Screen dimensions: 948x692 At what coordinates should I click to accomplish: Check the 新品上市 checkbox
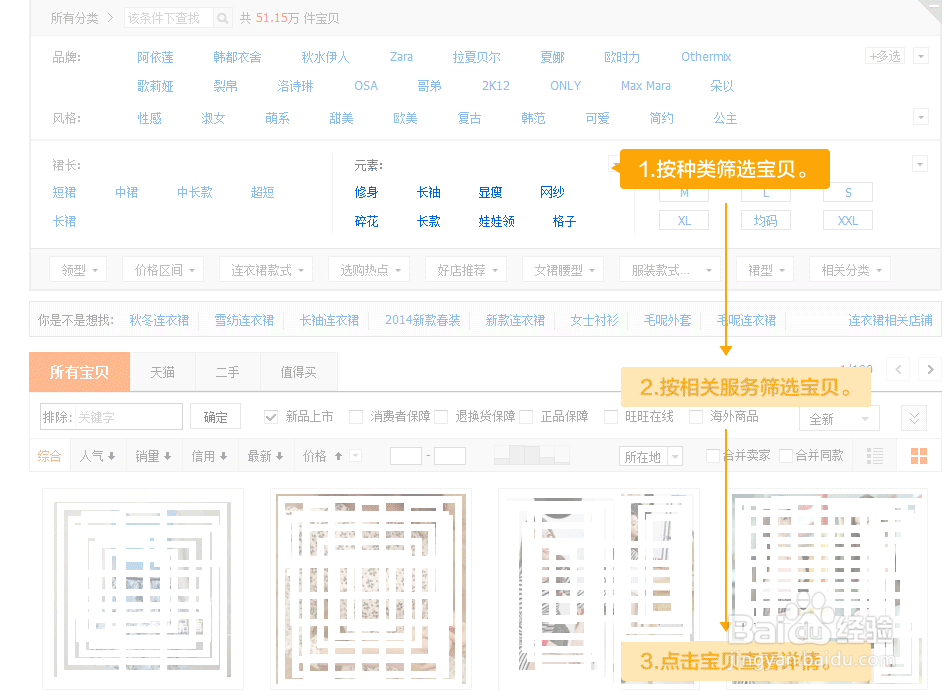pos(271,417)
